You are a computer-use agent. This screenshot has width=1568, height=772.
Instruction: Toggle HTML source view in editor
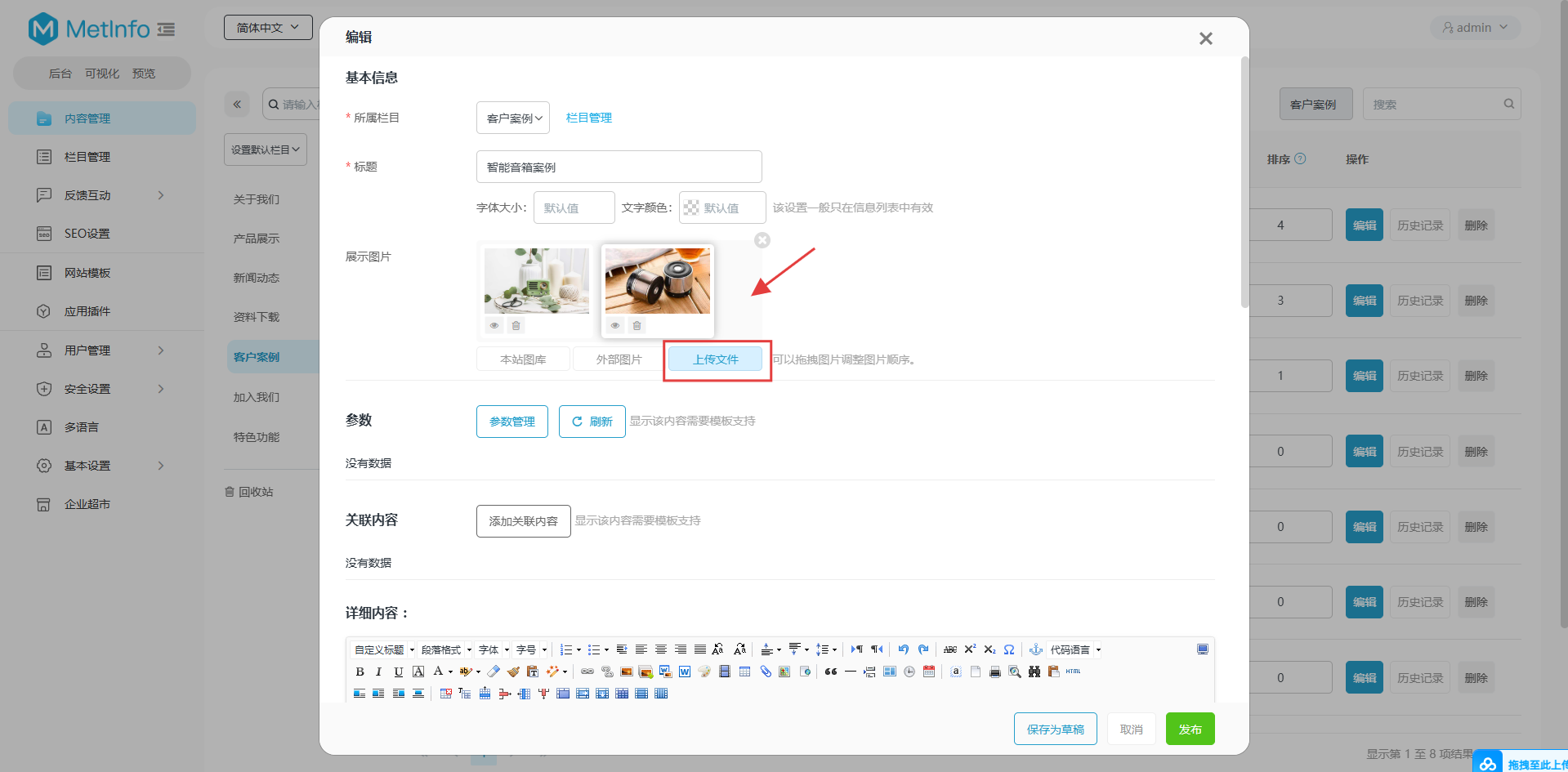[1073, 672]
